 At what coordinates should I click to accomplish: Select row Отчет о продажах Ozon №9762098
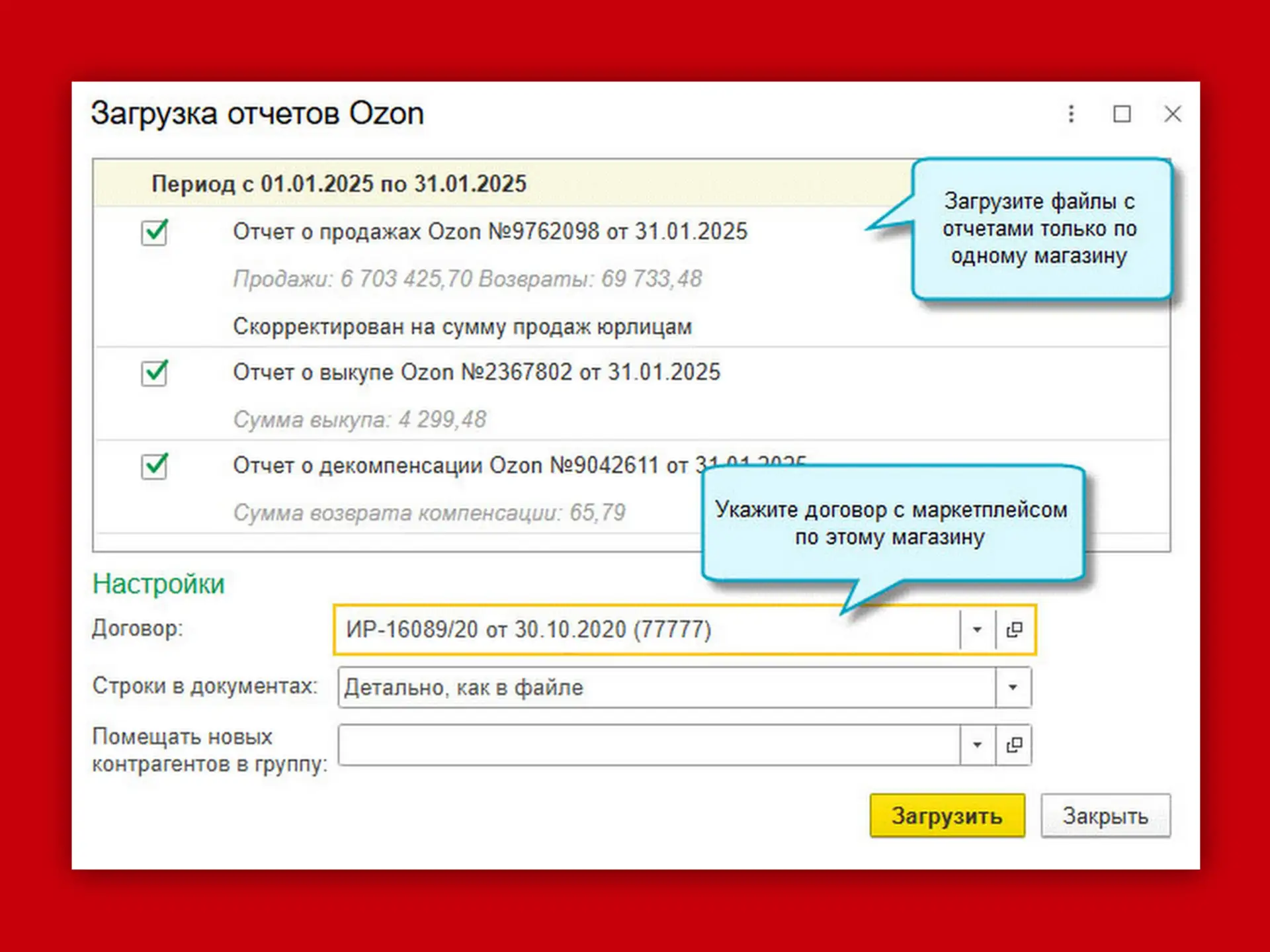[x=490, y=232]
